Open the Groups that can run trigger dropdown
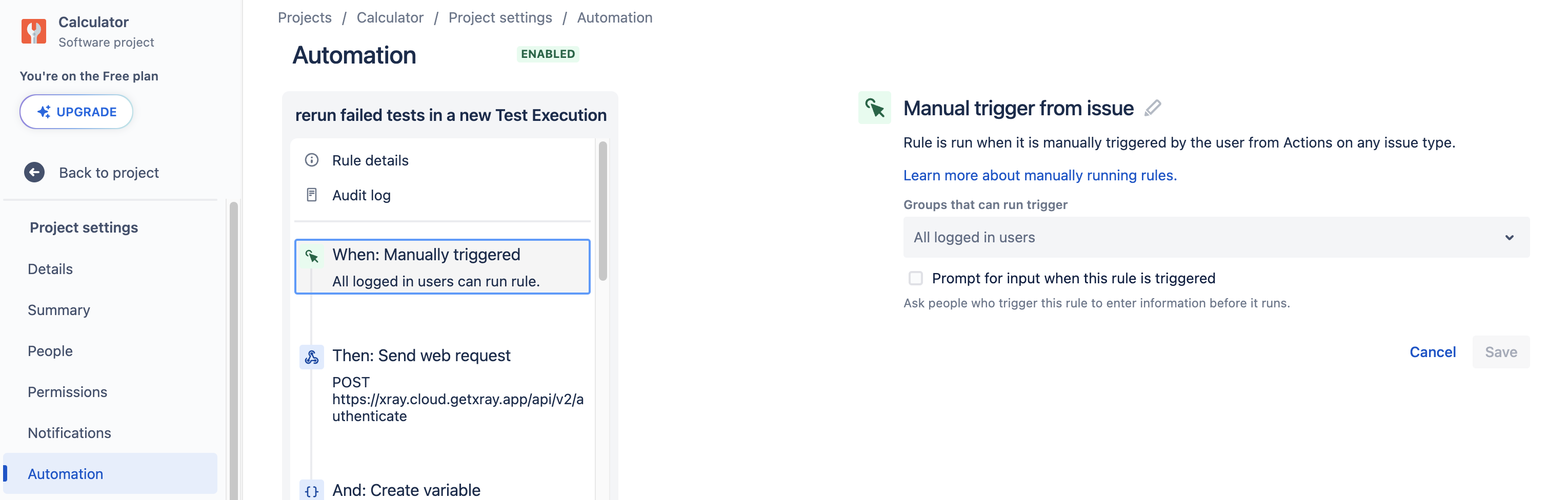This screenshot has height=500, width=1568. tap(1216, 237)
